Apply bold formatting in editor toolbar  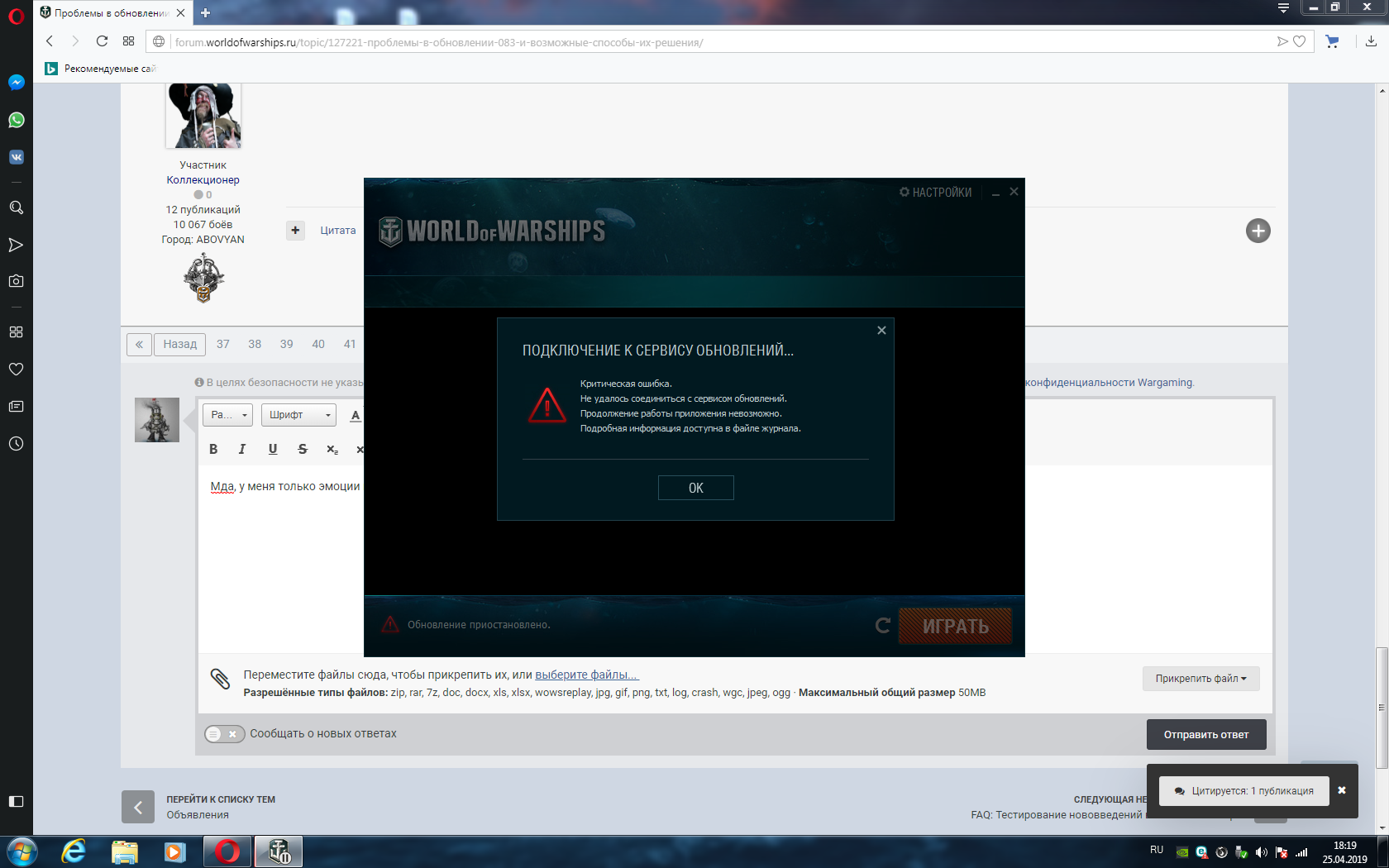click(x=213, y=449)
